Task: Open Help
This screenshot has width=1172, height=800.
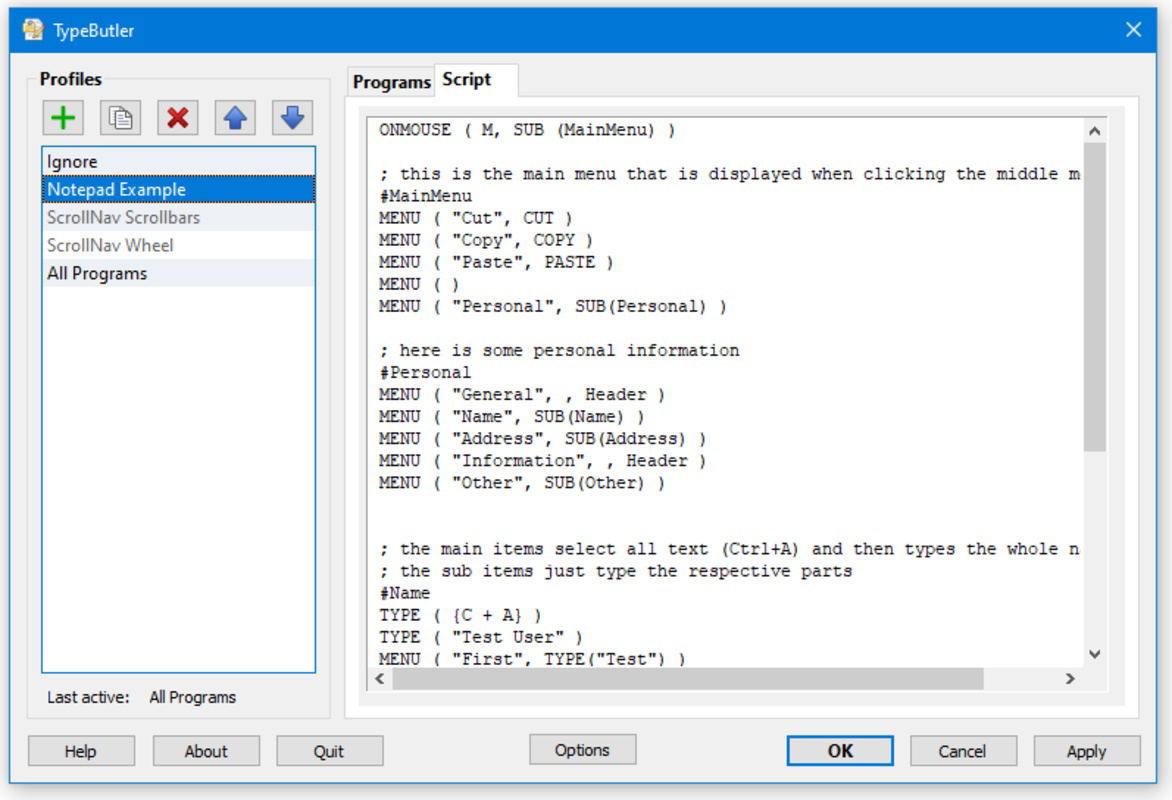Action: (x=81, y=751)
